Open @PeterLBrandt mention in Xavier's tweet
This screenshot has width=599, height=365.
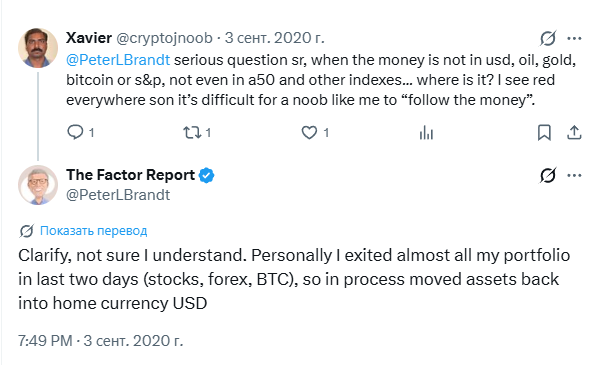pos(118,60)
